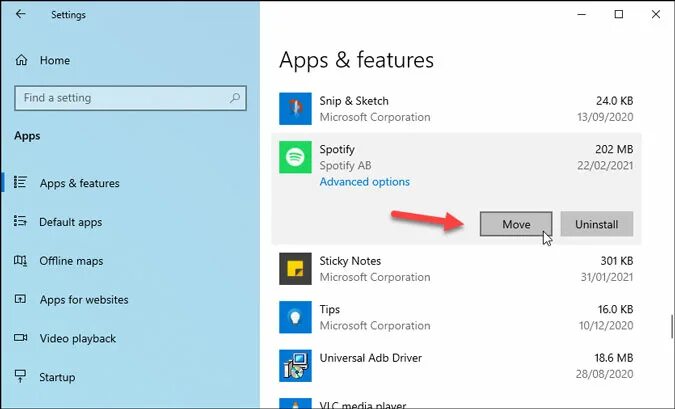Select the Default apps icon
This screenshot has width=675, height=409.
click(x=20, y=221)
